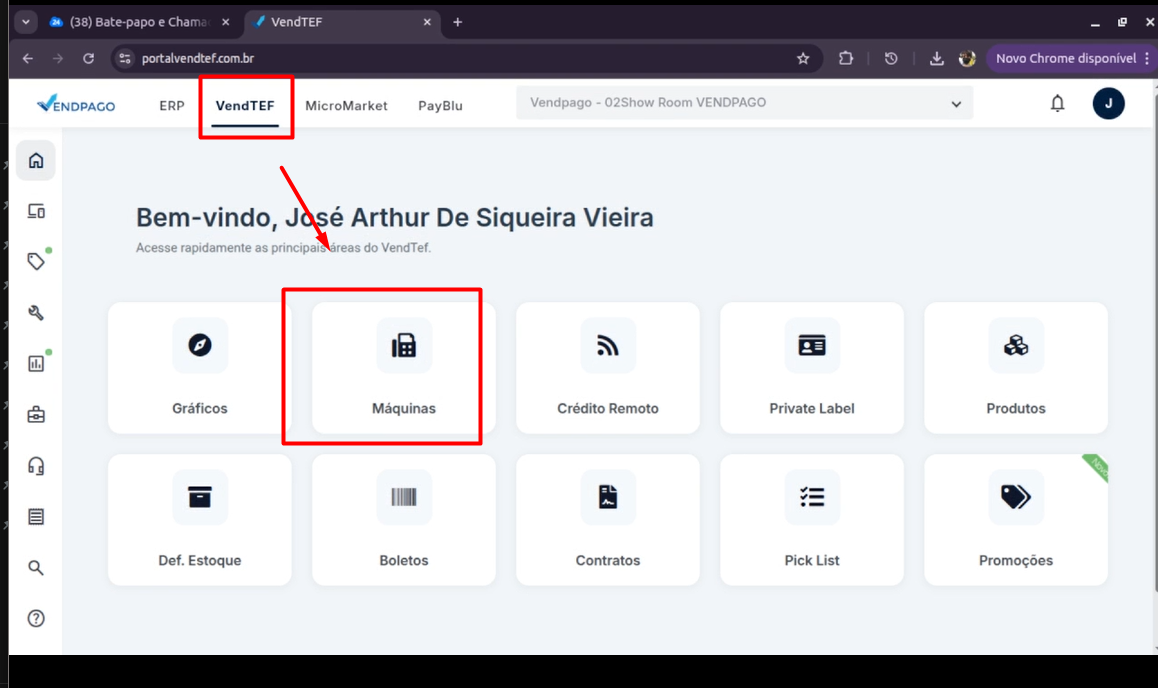The height and width of the screenshot is (688, 1158).
Task: Open the help question mark icon
Action: click(x=35, y=619)
